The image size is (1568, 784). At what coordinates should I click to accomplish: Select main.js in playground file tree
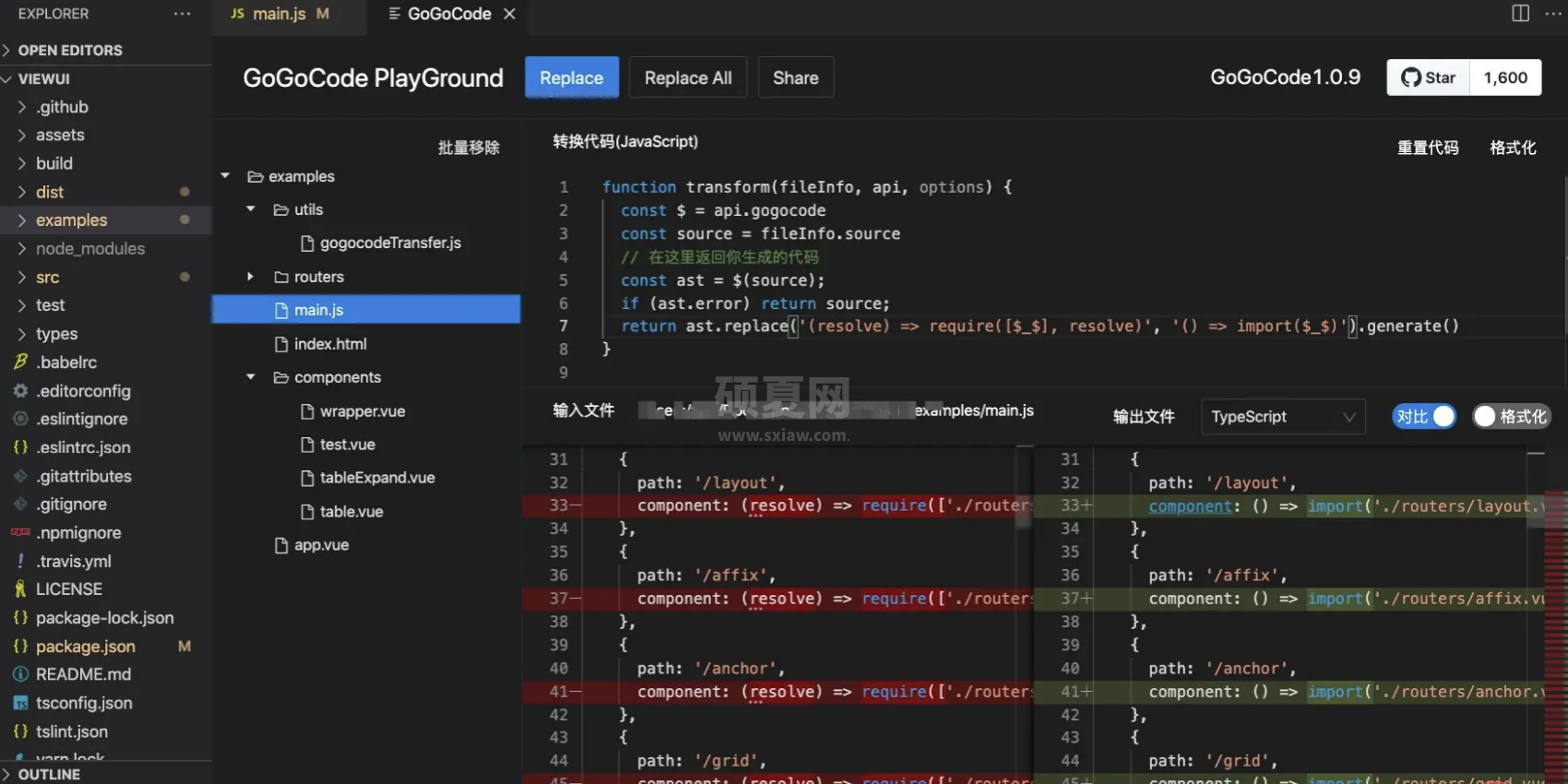pyautogui.click(x=366, y=310)
